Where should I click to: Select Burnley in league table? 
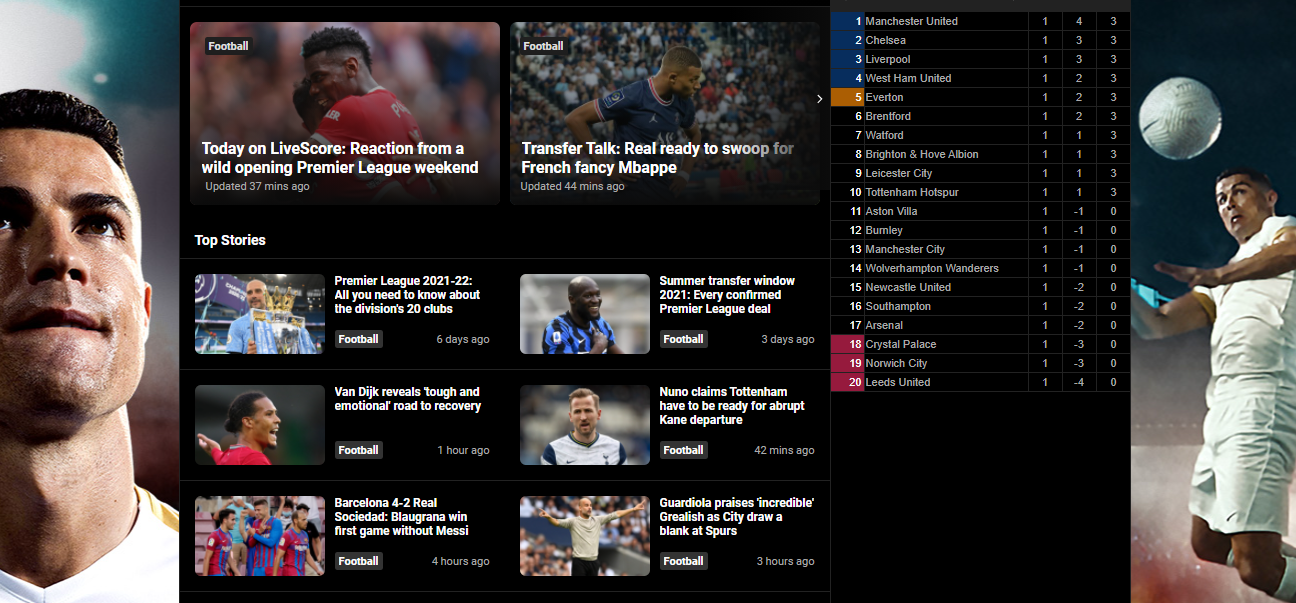pyautogui.click(x=980, y=230)
